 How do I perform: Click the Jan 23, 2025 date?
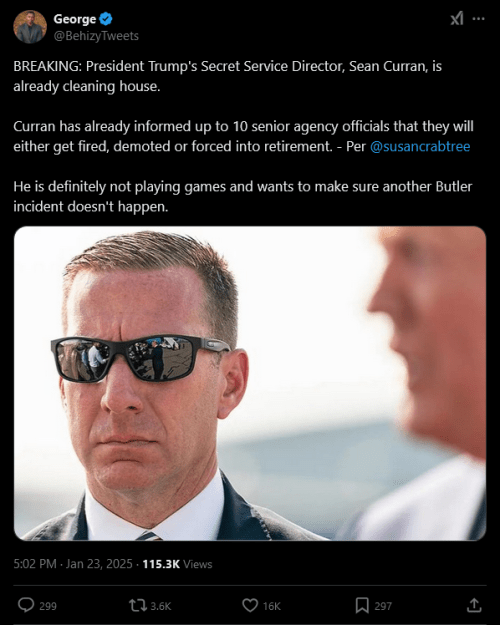coord(99,564)
